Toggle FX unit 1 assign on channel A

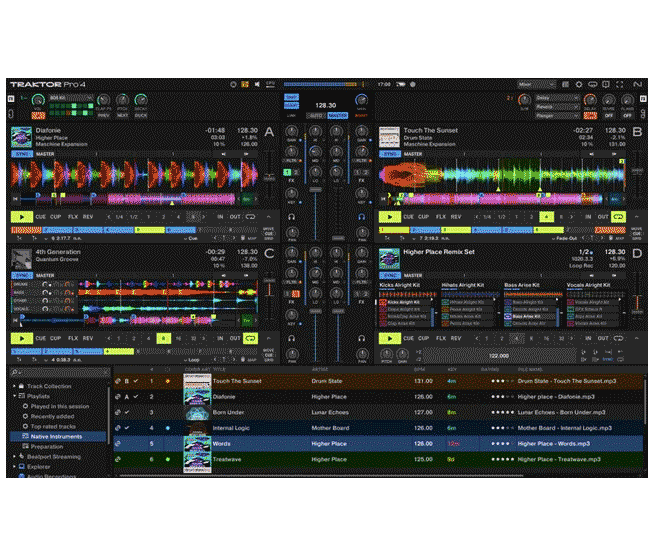(287, 172)
